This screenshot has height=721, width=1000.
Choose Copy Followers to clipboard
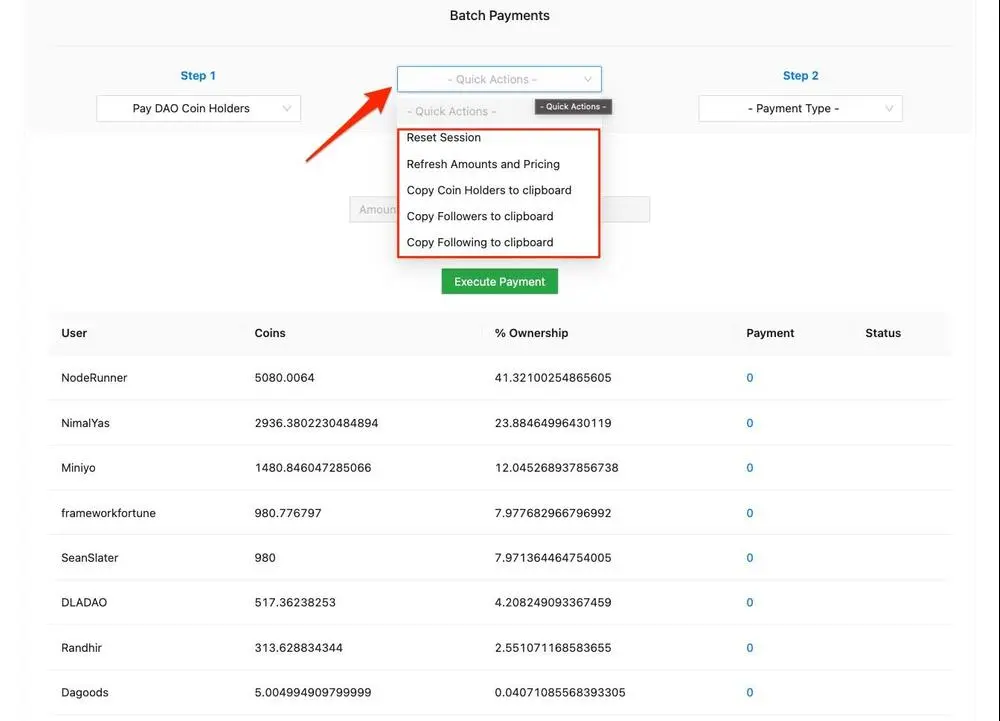(x=480, y=216)
